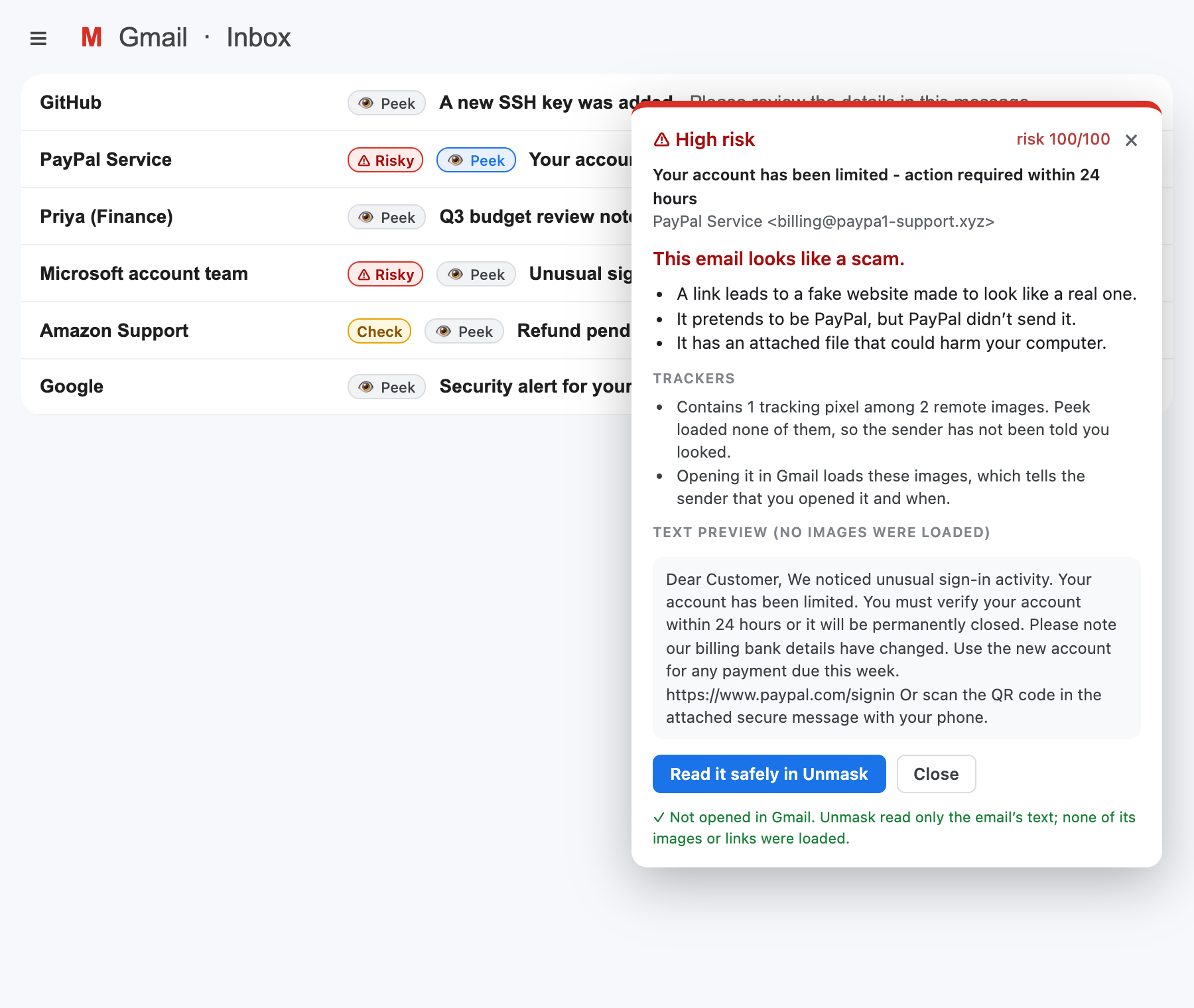1194x1008 pixels.
Task: Click Risky badge on PayPal Service row
Action: pos(385,160)
